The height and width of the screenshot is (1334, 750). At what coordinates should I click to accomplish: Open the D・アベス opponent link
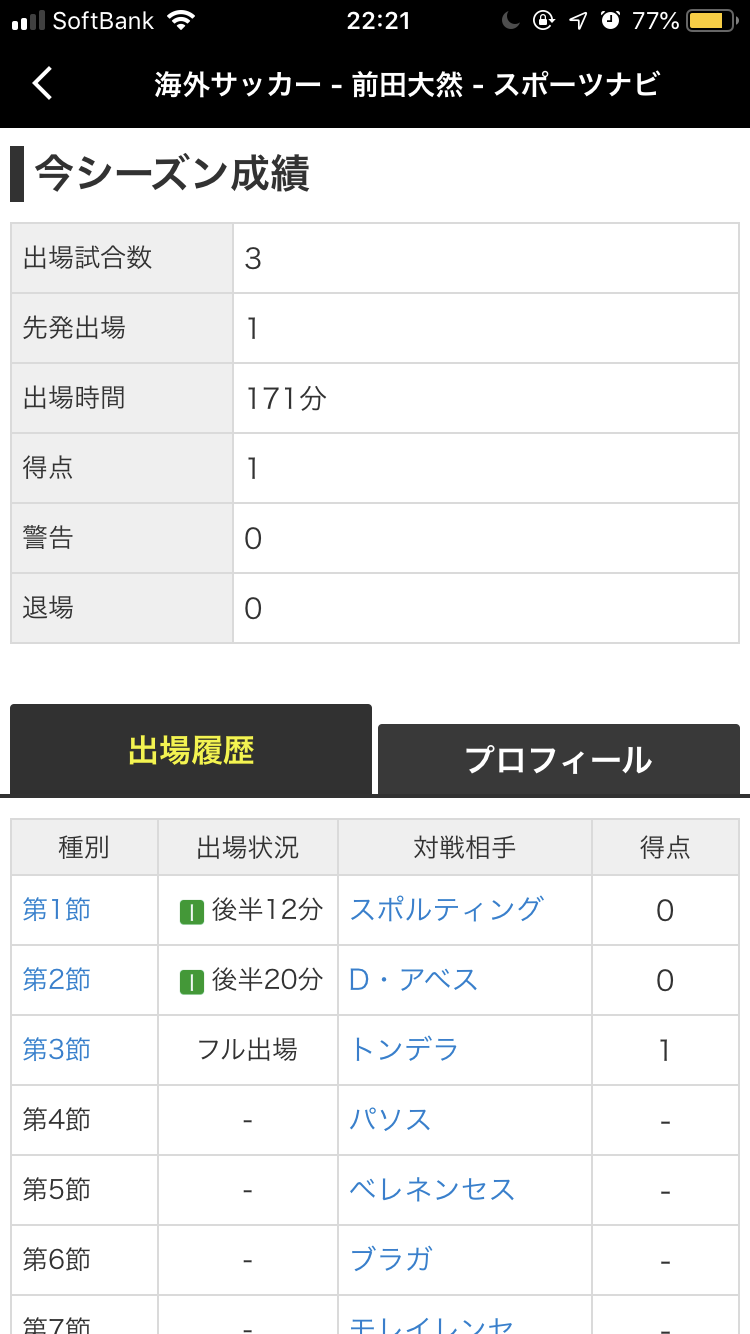tap(414, 979)
